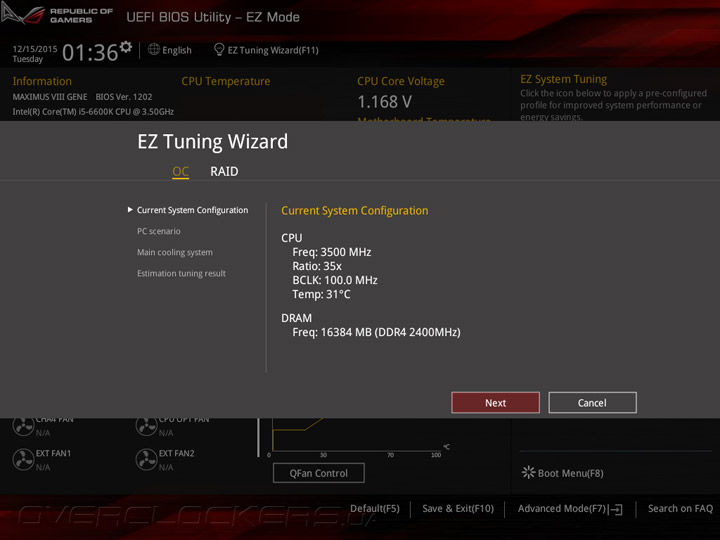
Task: Click the Boot Menu starburst icon
Action: [x=528, y=472]
